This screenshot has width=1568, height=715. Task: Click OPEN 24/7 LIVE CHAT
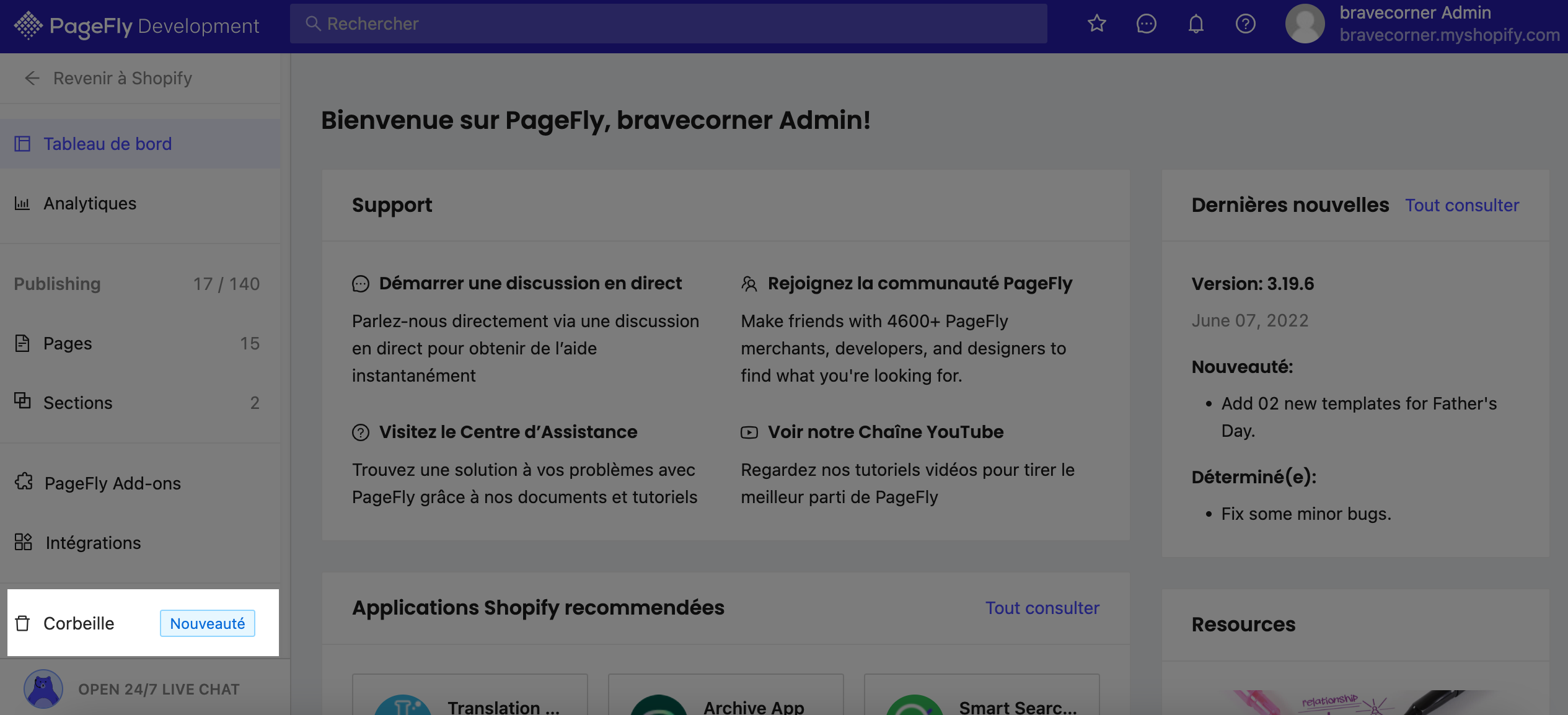(159, 689)
